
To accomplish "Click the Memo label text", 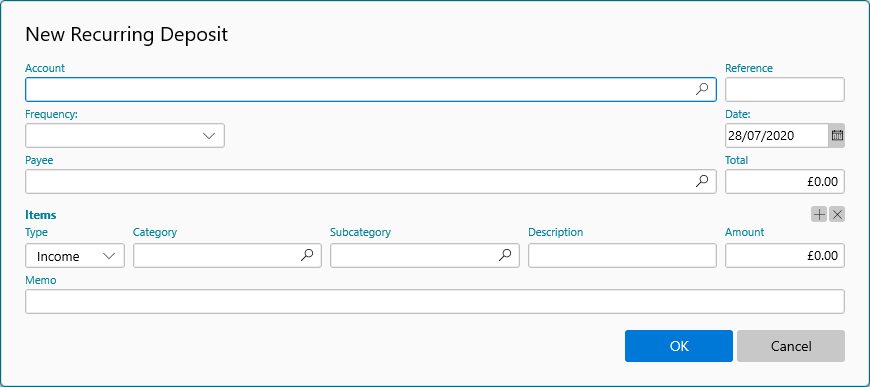I will pyautogui.click(x=41, y=280).
